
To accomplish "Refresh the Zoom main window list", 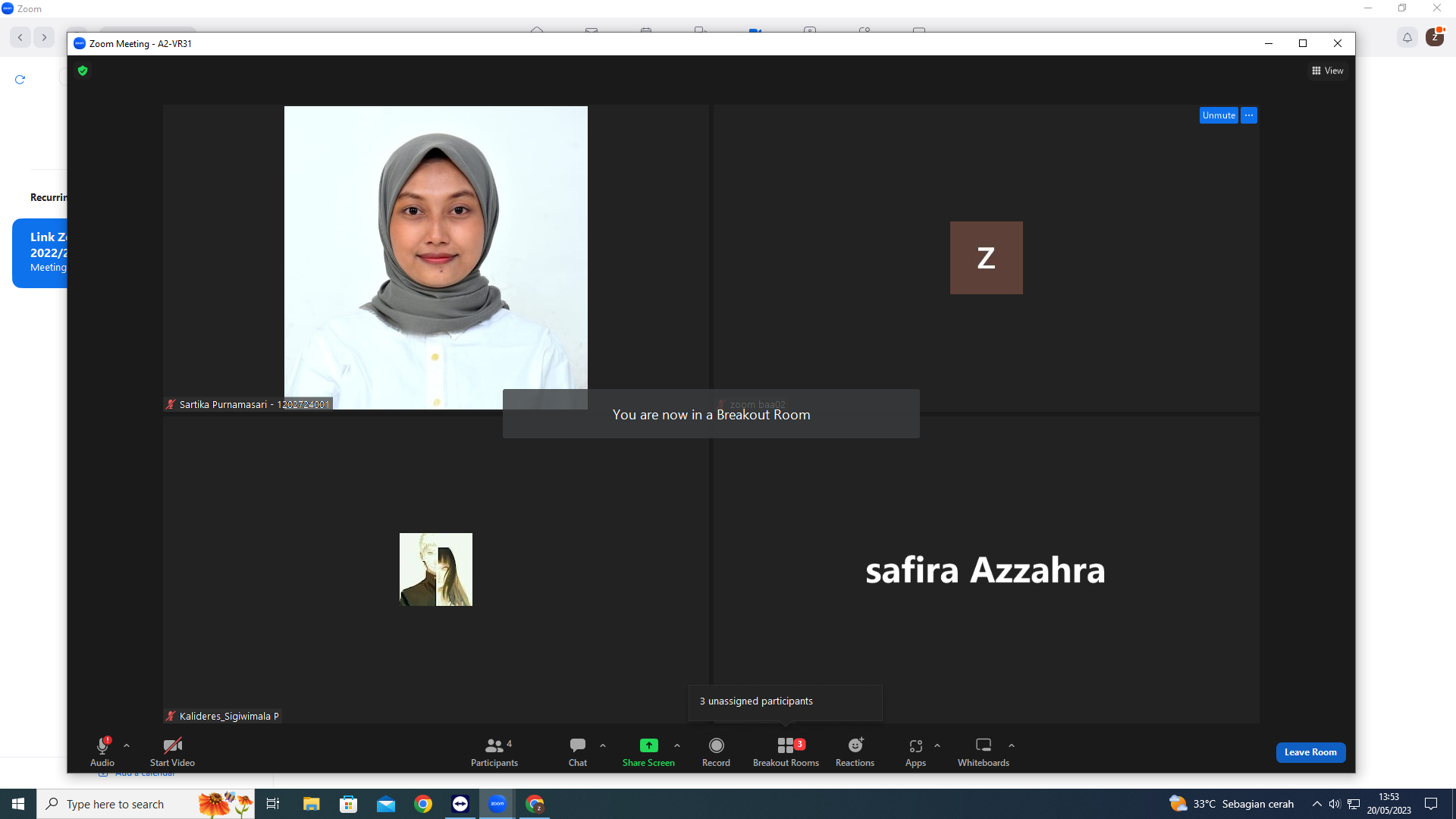I will pyautogui.click(x=20, y=80).
